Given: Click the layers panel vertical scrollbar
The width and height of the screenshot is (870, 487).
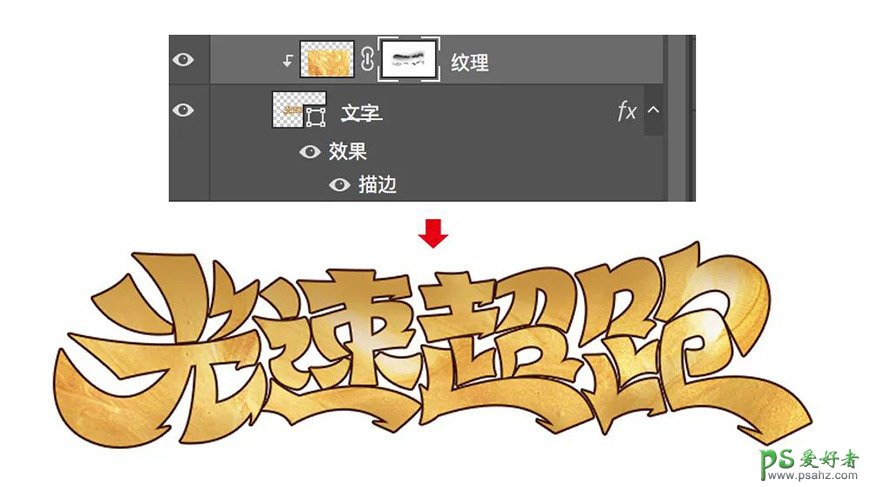Looking at the screenshot, I should point(676,118).
